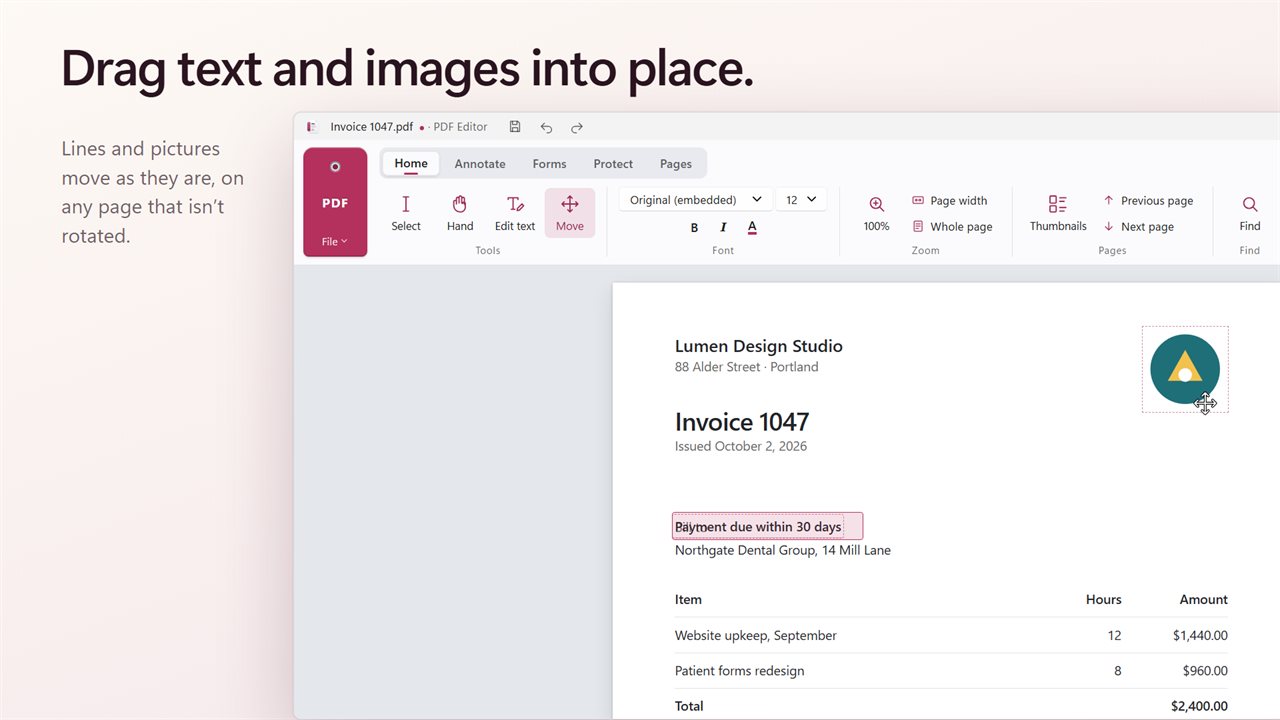Open the Original (embedded) font dropdown
Viewport: 1280px width, 720px height.
[696, 200]
